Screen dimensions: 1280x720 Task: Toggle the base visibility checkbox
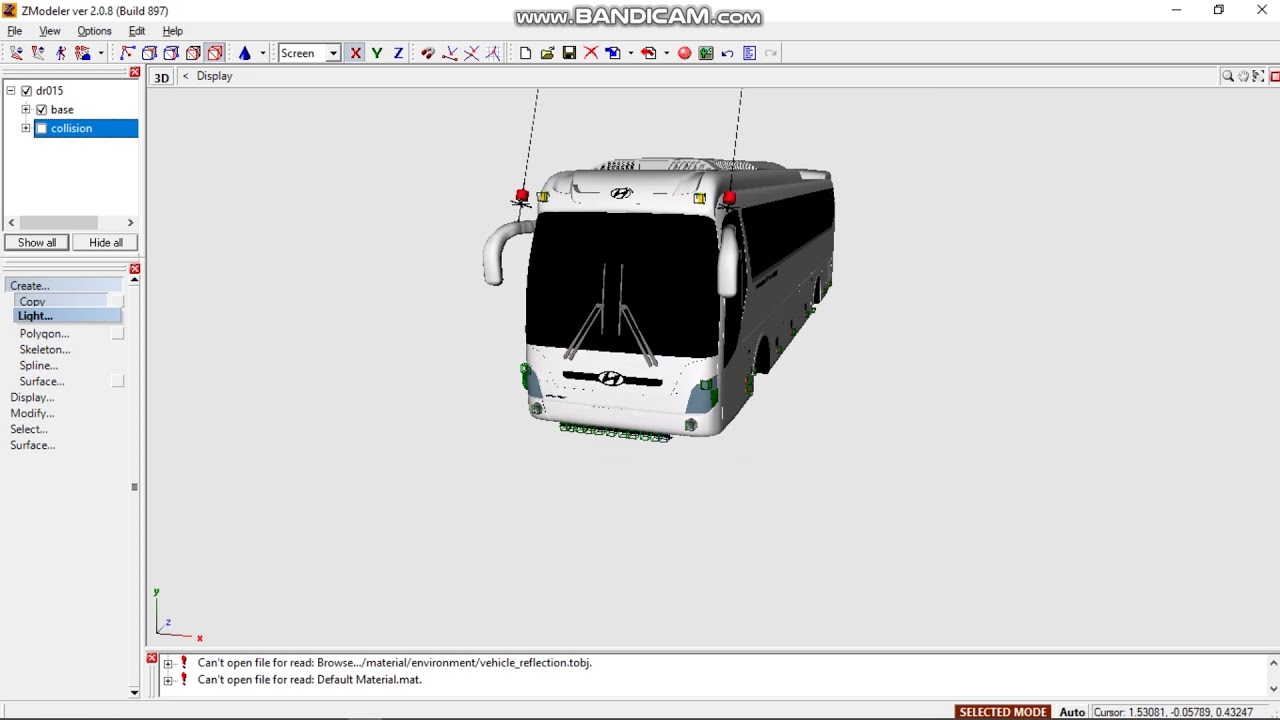(x=42, y=109)
